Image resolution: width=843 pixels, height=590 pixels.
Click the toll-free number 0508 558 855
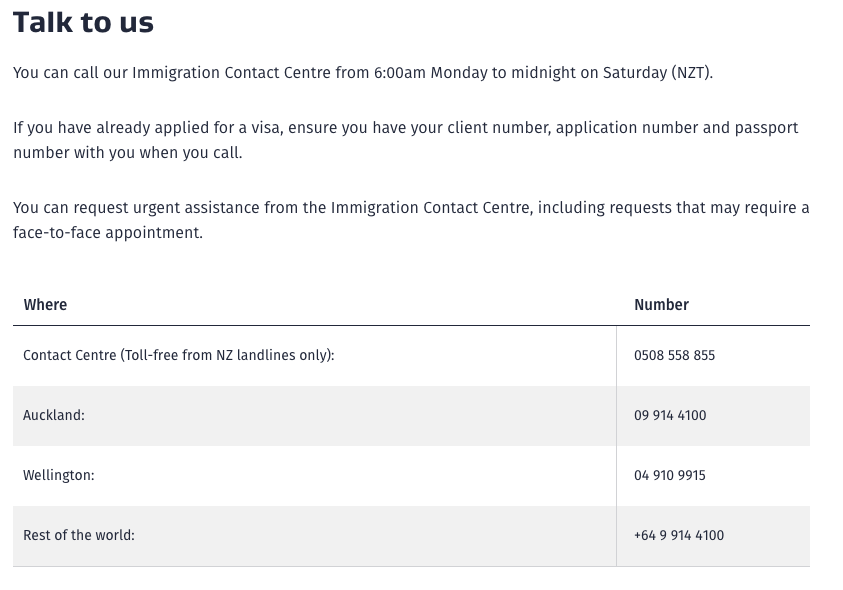[x=674, y=356]
